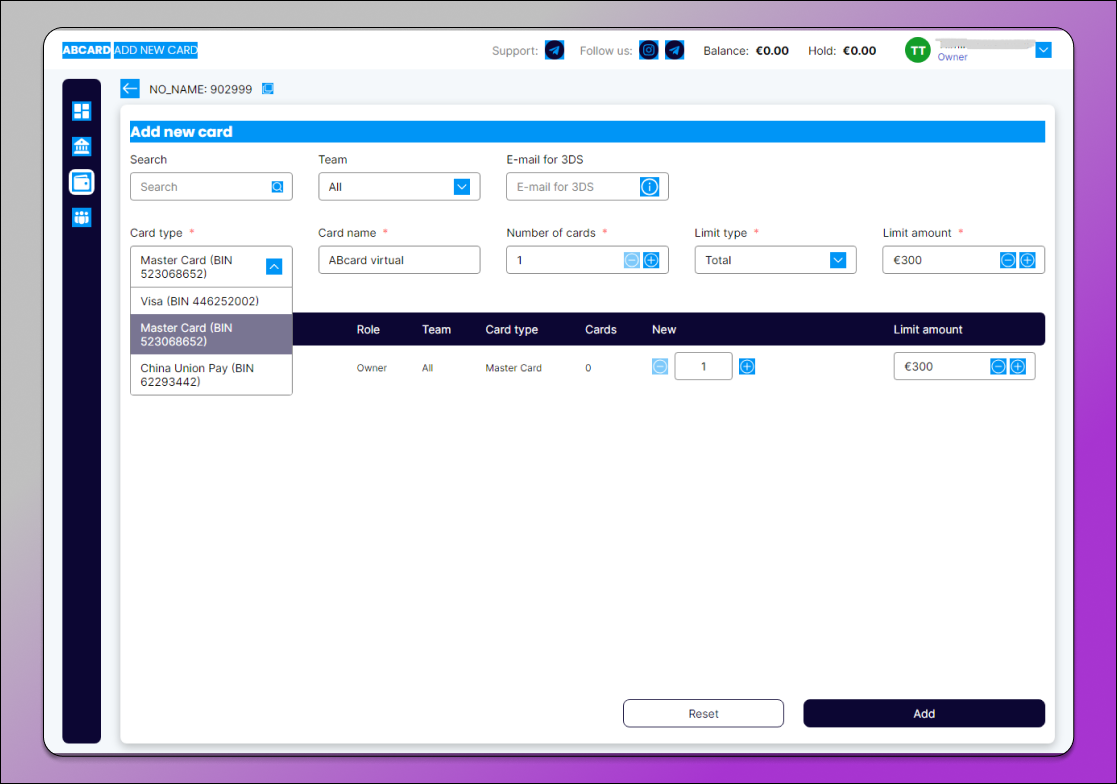The image size is (1117, 784).
Task: Open the team members sidebar icon
Action: (82, 217)
